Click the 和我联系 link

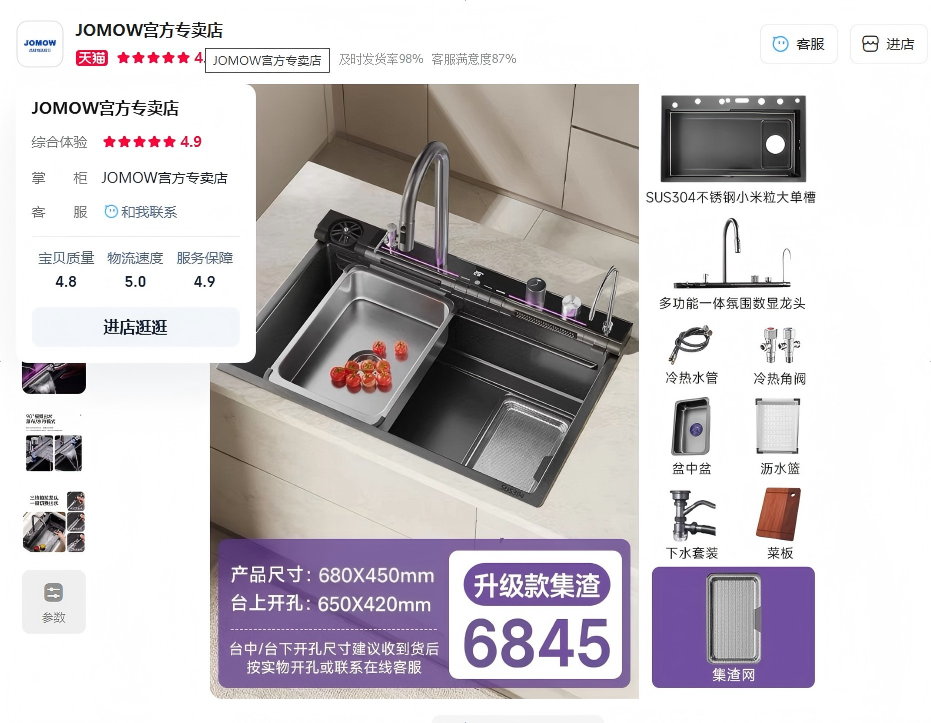pos(148,212)
